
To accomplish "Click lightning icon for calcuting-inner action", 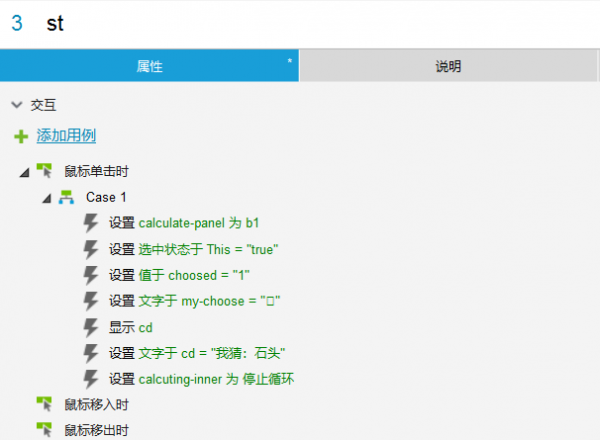I will (91, 379).
